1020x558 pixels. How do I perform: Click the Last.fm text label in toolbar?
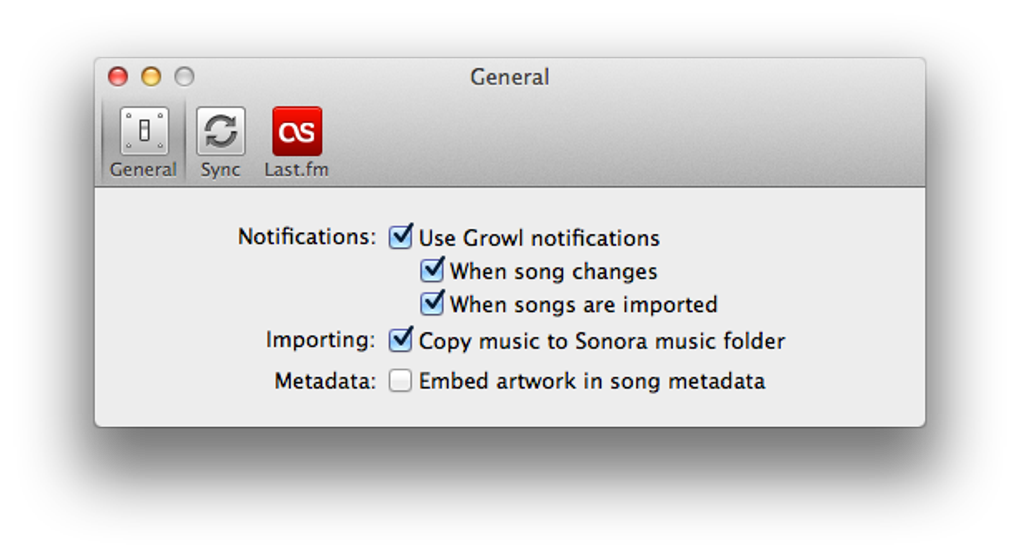[x=296, y=170]
